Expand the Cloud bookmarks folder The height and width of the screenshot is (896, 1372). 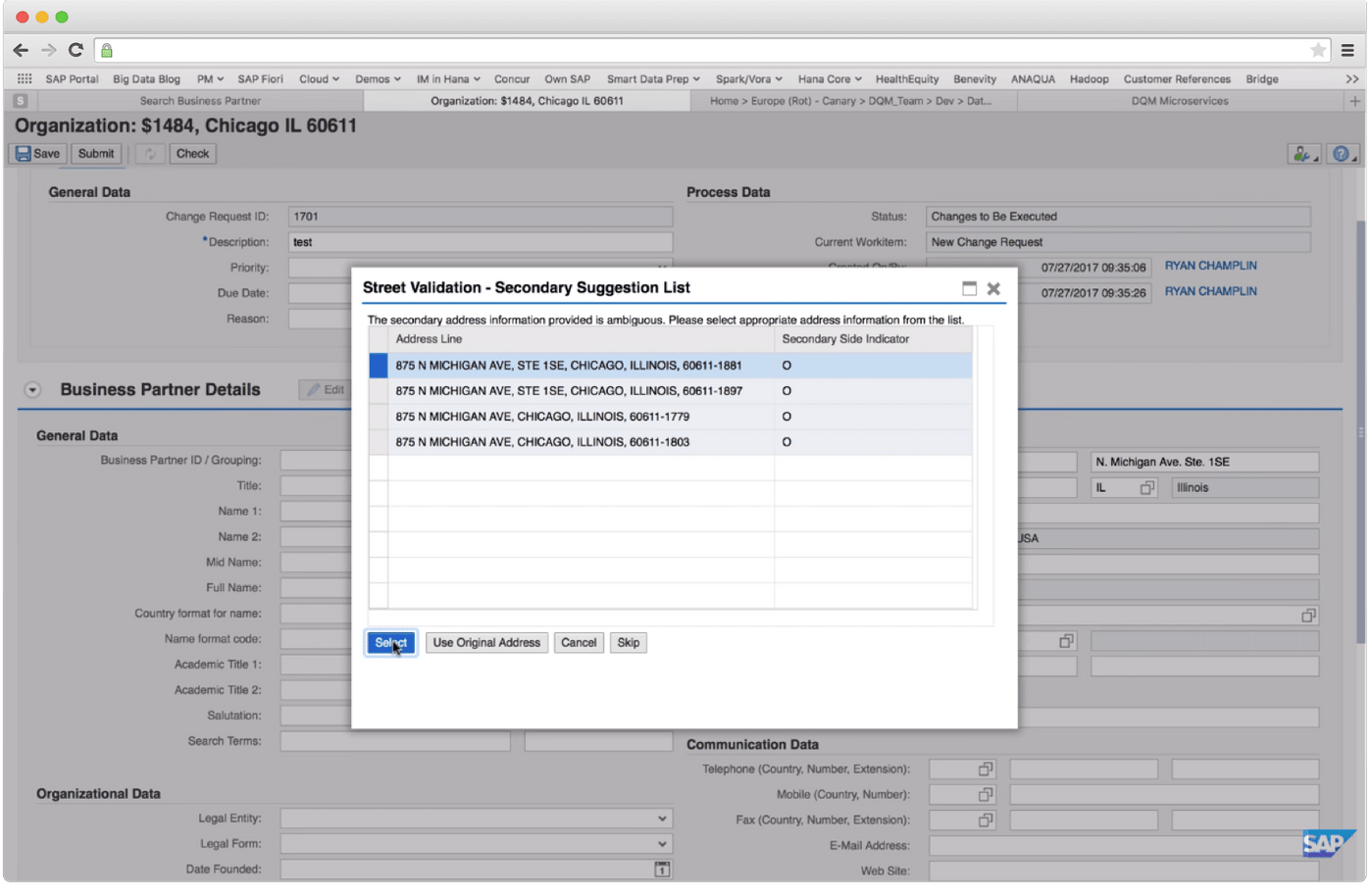point(320,79)
